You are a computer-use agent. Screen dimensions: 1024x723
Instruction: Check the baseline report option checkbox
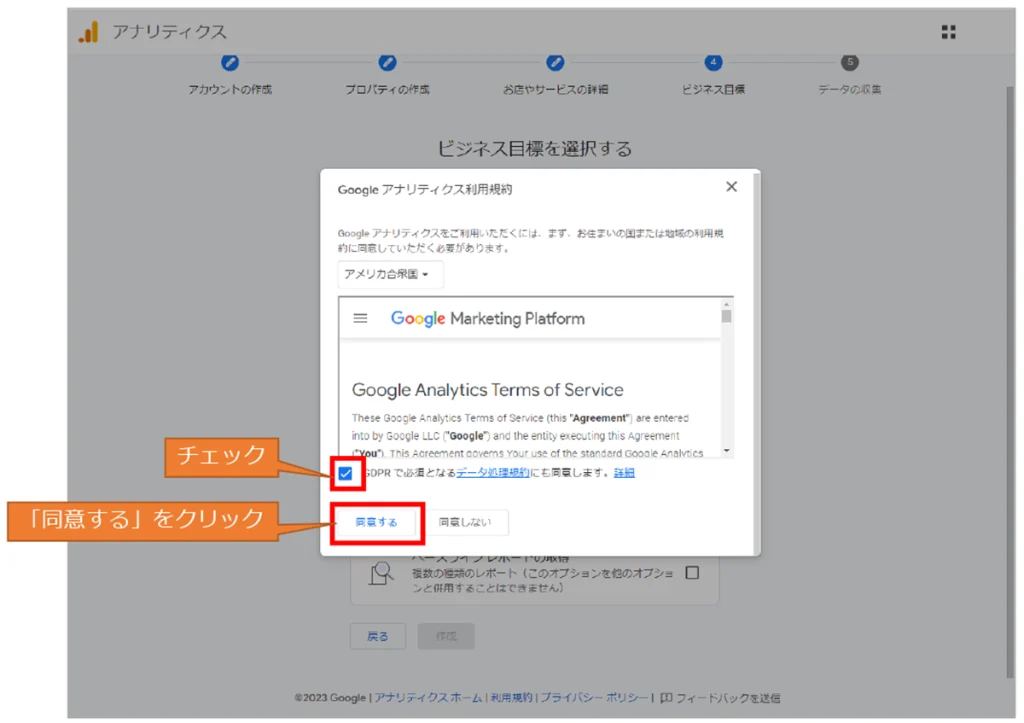(x=692, y=573)
